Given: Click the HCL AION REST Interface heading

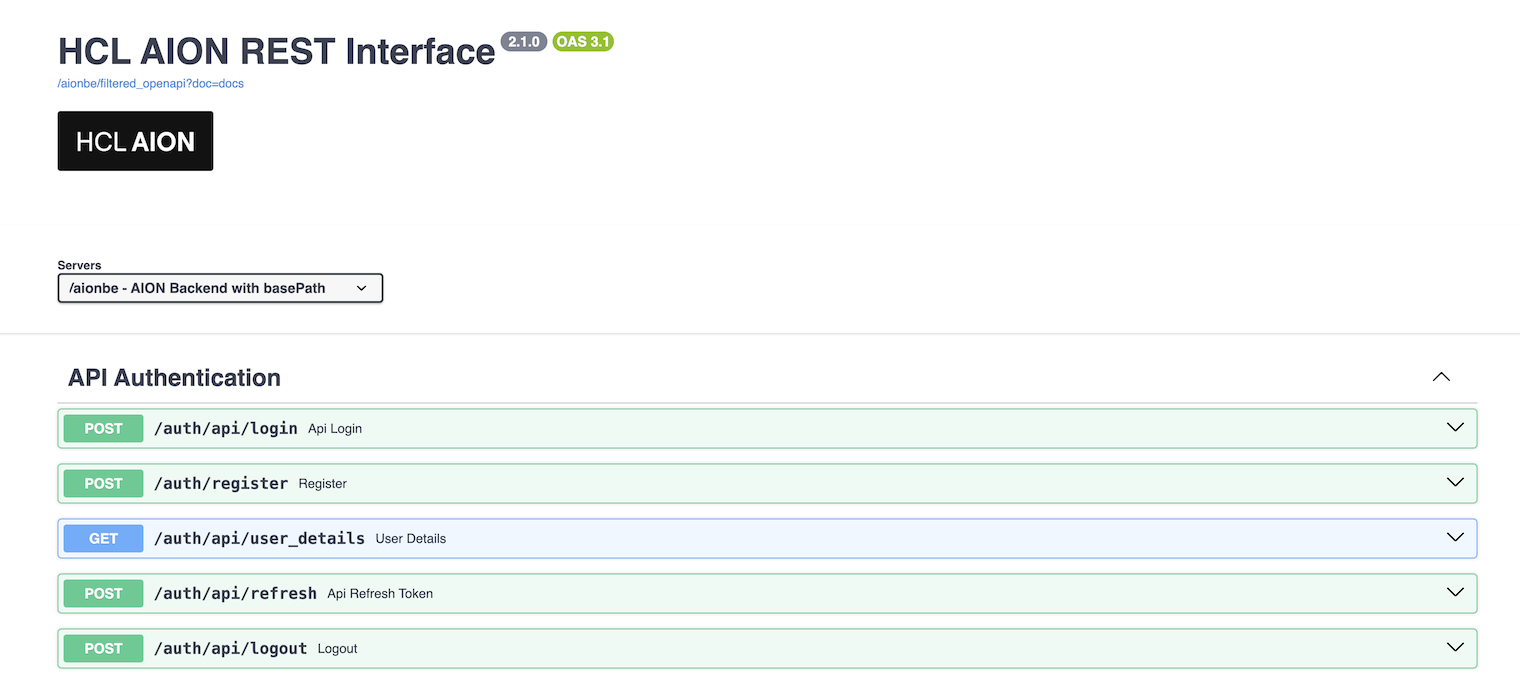Looking at the screenshot, I should (x=276, y=50).
